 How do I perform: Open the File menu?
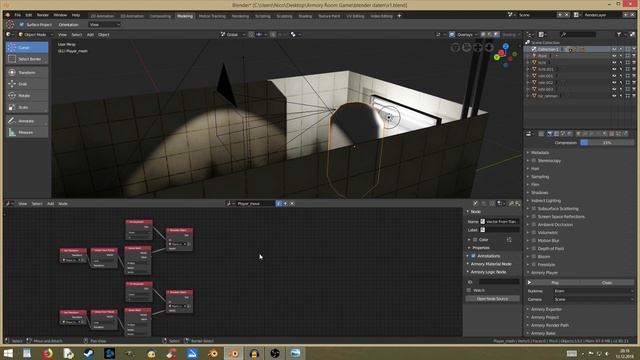(18, 15)
